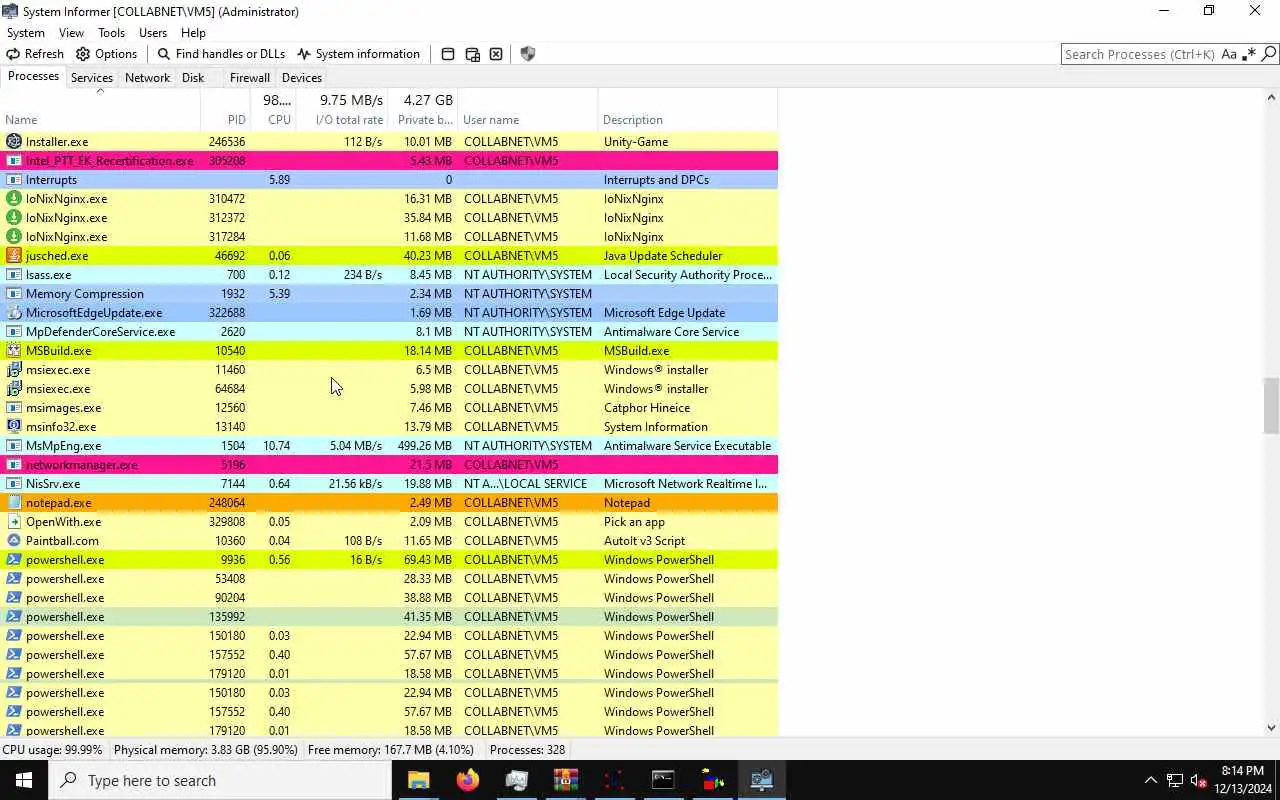1280x800 pixels.
Task: Select the Interrupts row
Action: (x=389, y=180)
